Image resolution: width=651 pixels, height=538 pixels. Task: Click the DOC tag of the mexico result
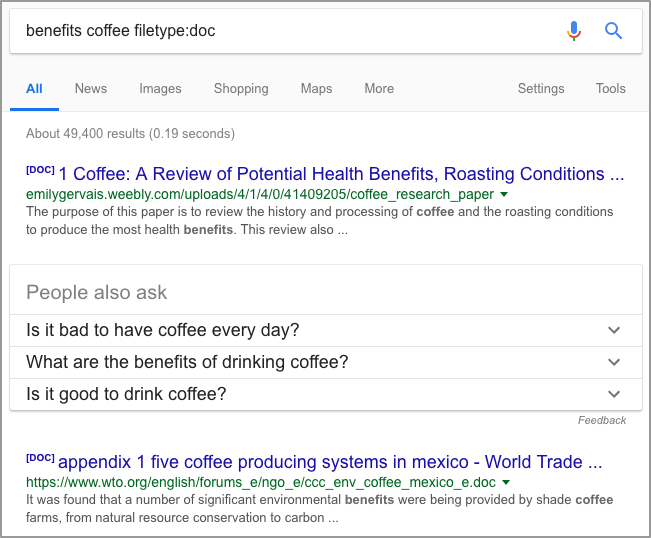click(40, 458)
